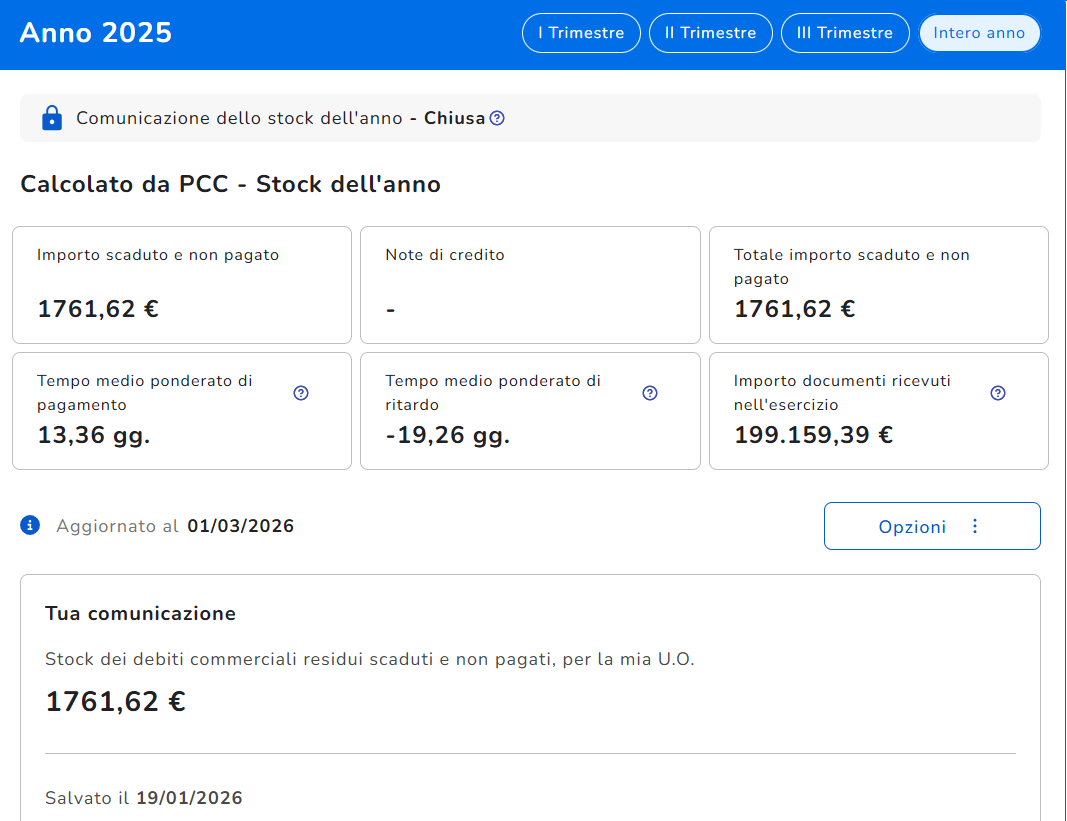Open help for Importo documenti ricevuti nell'esercizio
The height and width of the screenshot is (821, 1067).
point(997,393)
